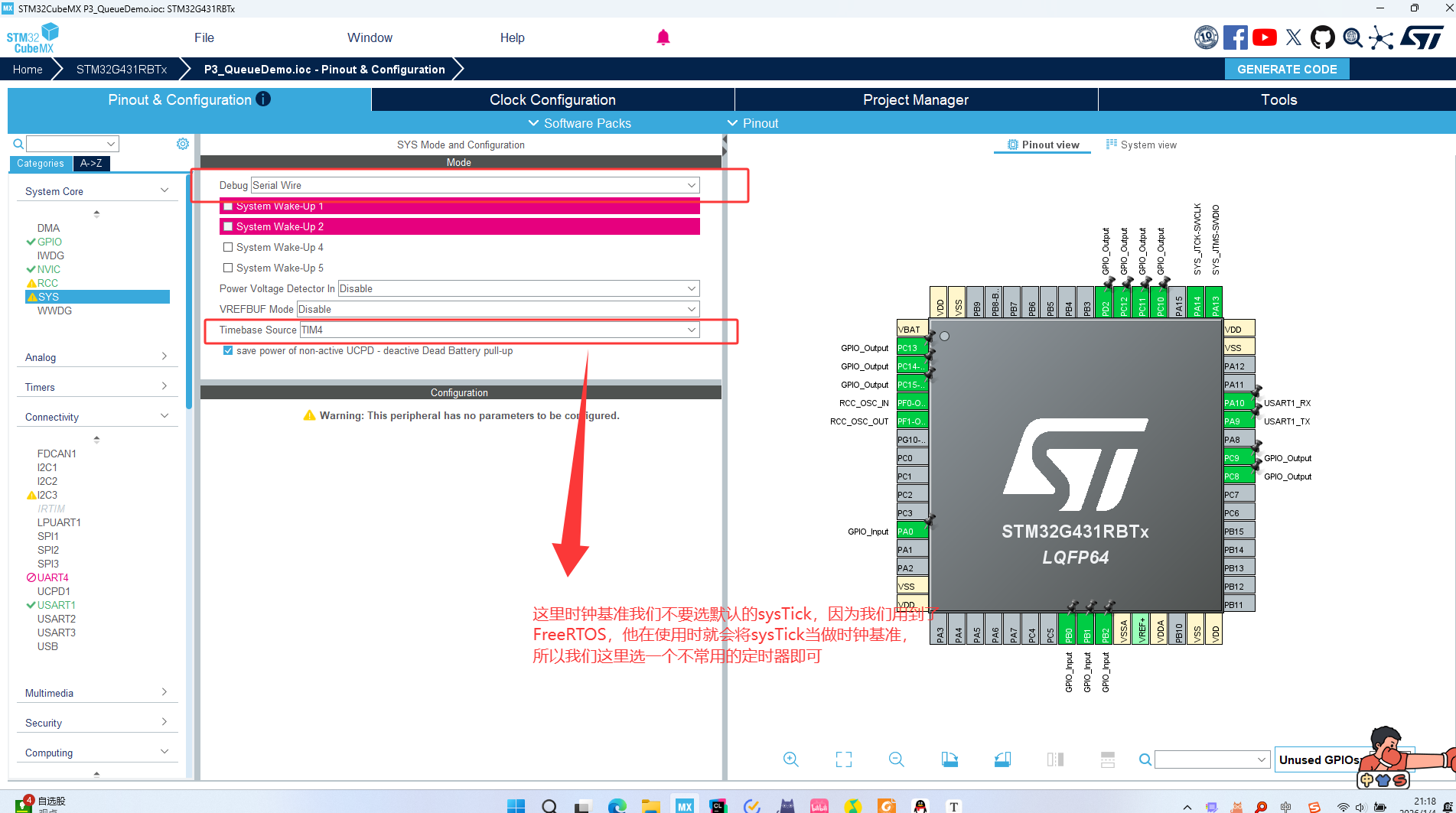The height and width of the screenshot is (813, 1456).
Task: Open the ST Wiki search icon
Action: coord(1353,37)
